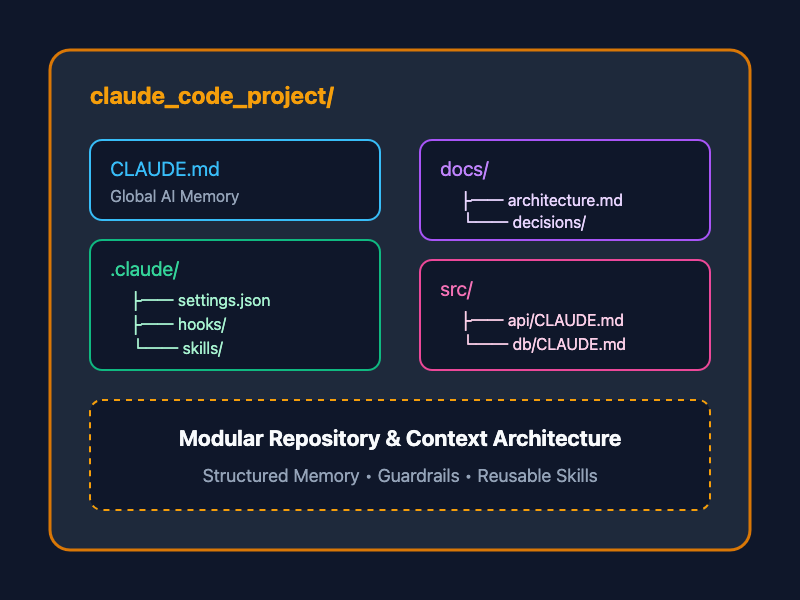This screenshot has width=800, height=600.
Task: Click Modular Repository & Context Architecture heading
Action: [400, 439]
